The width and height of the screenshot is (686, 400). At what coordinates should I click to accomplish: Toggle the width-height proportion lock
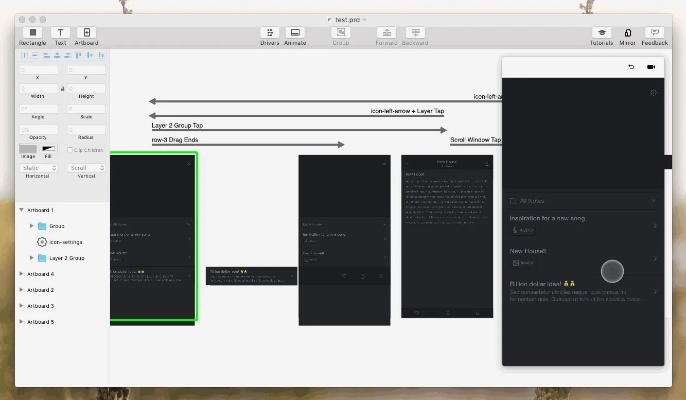pyautogui.click(x=62, y=88)
